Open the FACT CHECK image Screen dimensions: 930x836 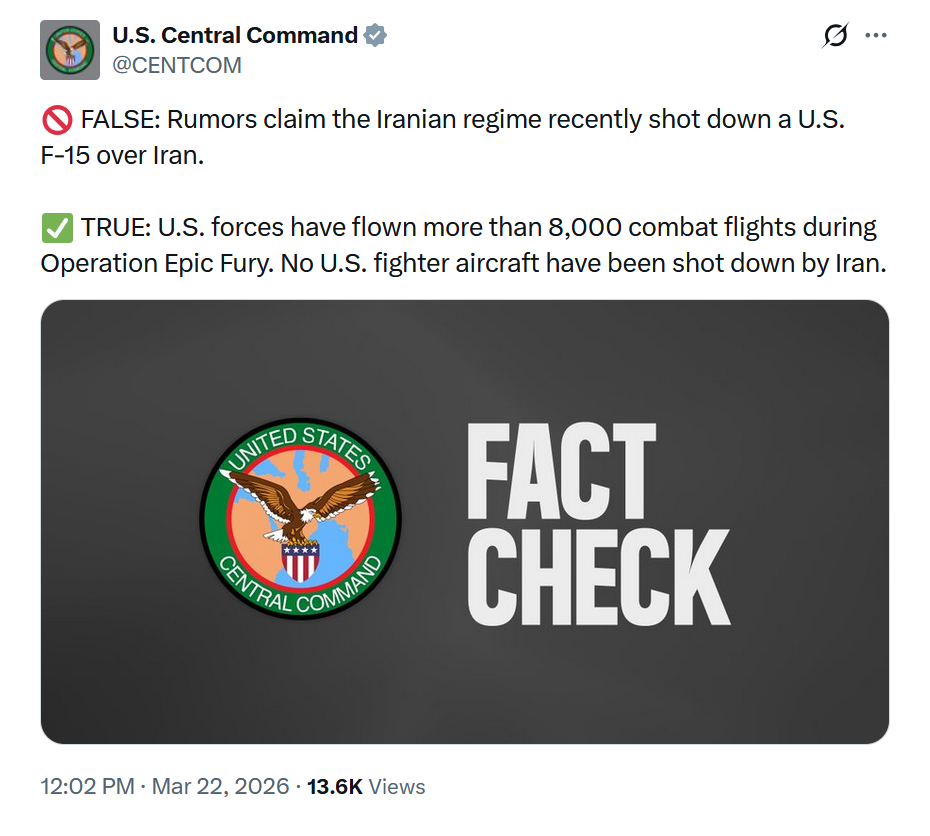pos(464,522)
